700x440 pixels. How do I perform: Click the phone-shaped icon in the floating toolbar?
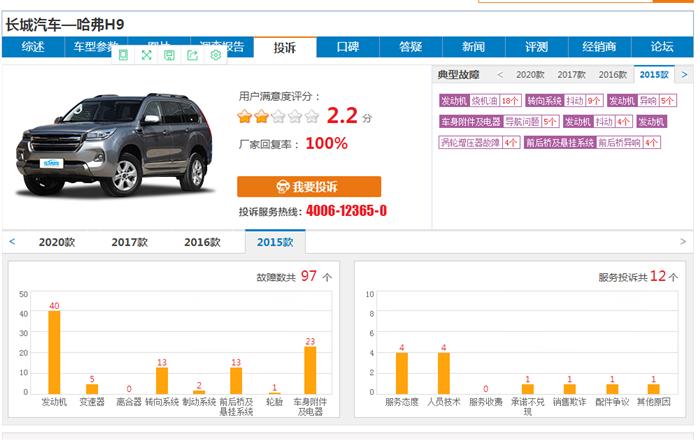click(123, 55)
